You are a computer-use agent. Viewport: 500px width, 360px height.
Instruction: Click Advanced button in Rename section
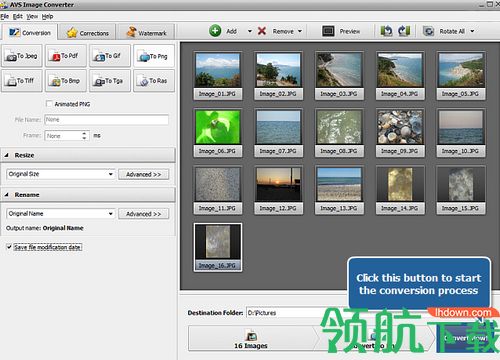[143, 214]
